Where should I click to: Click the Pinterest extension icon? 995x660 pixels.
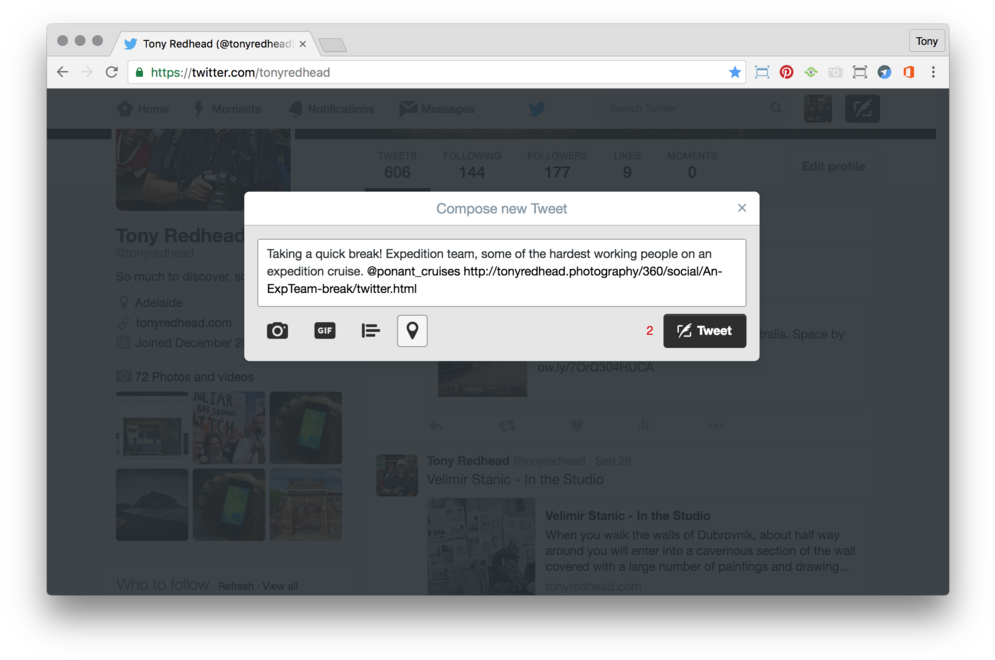(x=786, y=72)
